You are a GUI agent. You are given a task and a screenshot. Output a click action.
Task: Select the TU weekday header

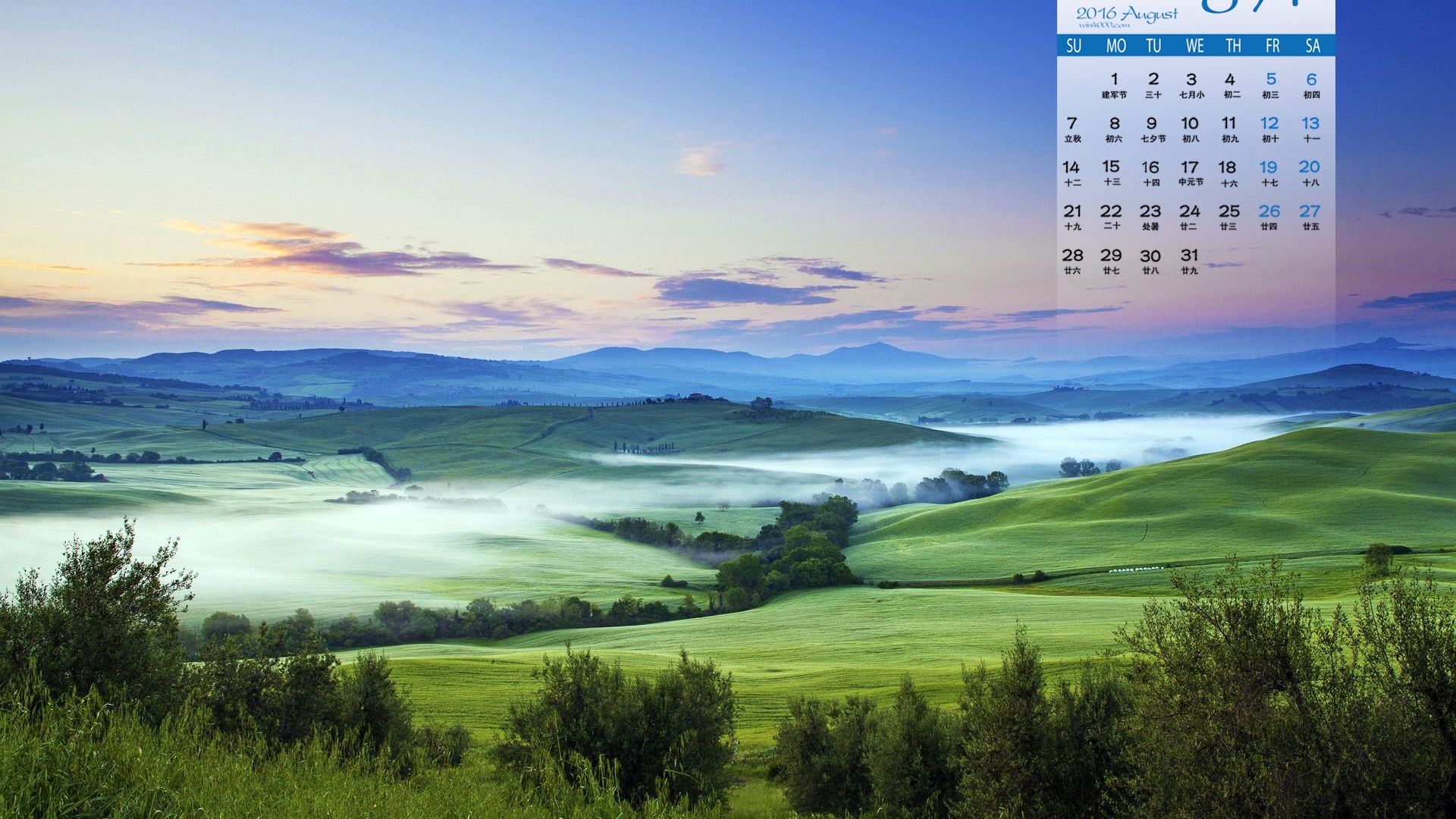[x=1153, y=46]
